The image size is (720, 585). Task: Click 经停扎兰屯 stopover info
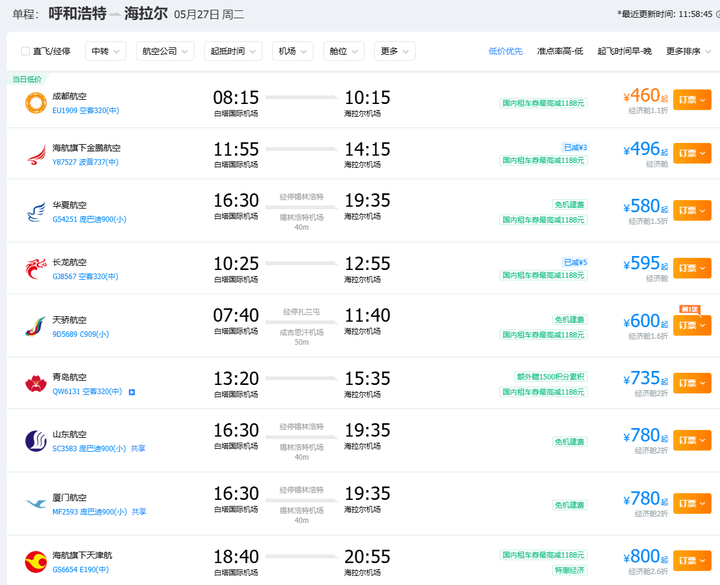[302, 312]
